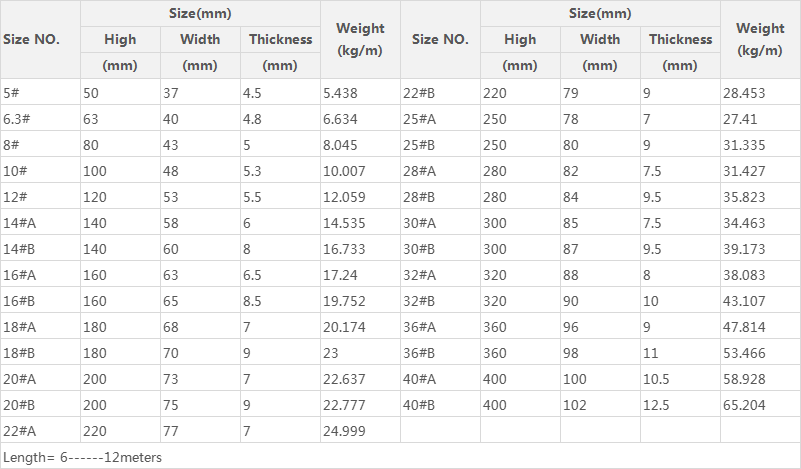The width and height of the screenshot is (801, 469).
Task: Select weight value 27.41
Action: point(740,118)
